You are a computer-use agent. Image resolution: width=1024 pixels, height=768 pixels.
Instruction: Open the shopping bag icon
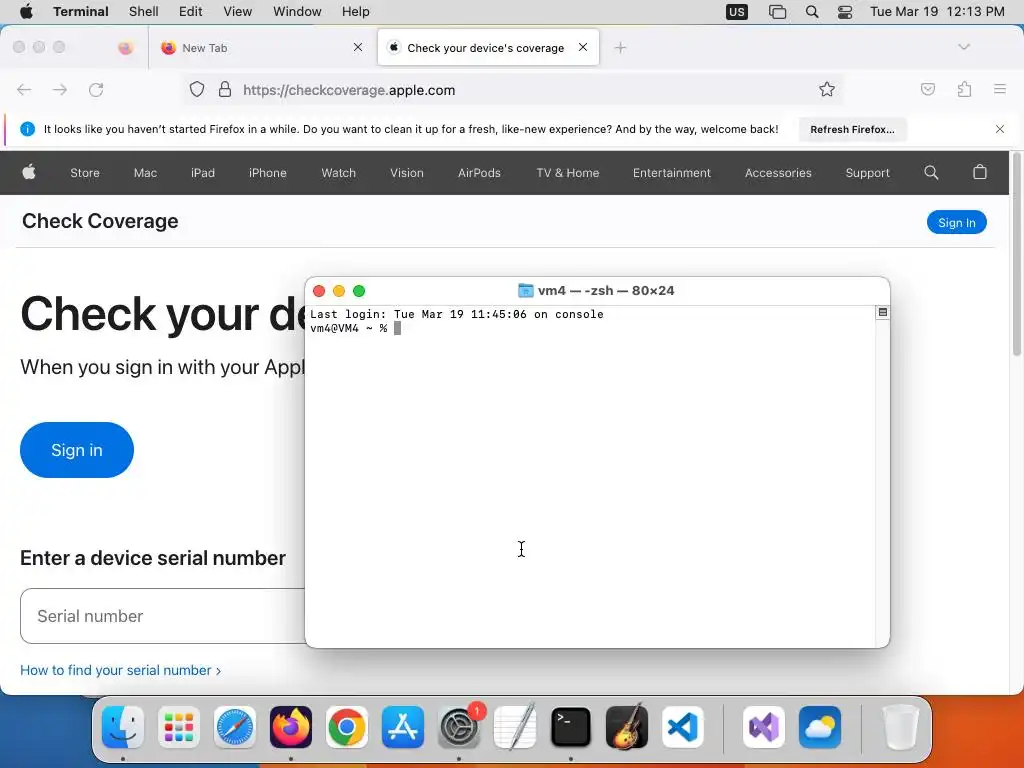pos(980,172)
